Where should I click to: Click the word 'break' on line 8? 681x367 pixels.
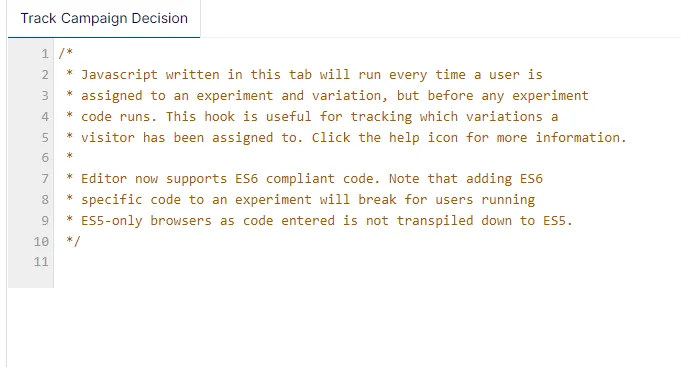pyautogui.click(x=377, y=200)
